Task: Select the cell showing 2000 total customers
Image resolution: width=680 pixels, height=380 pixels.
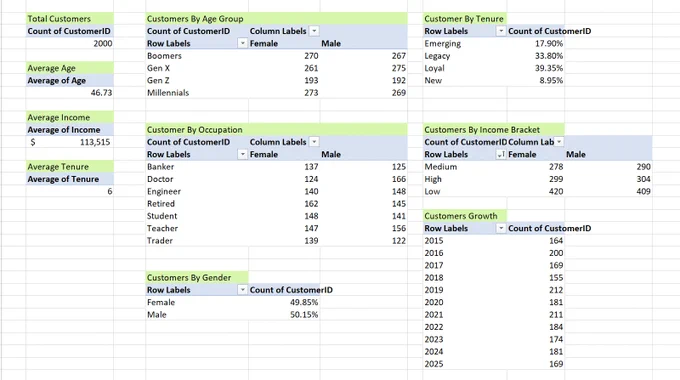Action: [70, 43]
